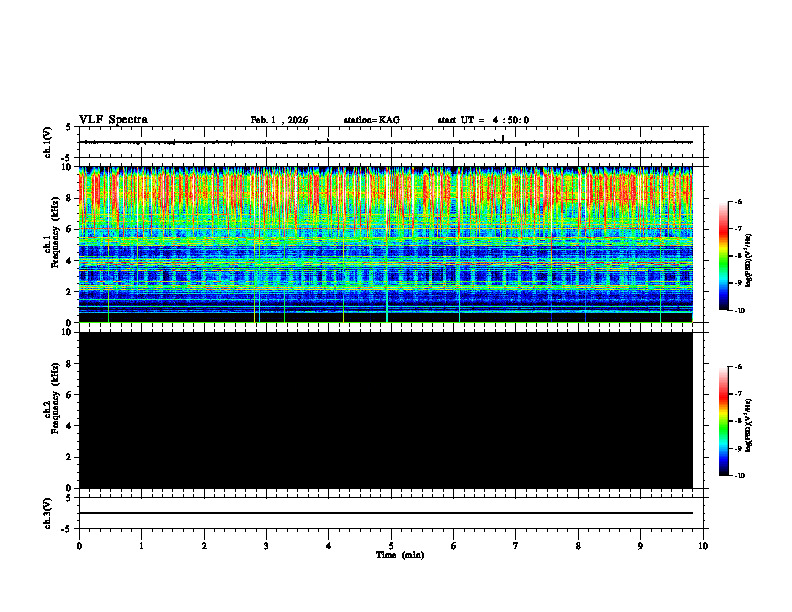Click the "VLF Spectra" plot title

click(113, 120)
